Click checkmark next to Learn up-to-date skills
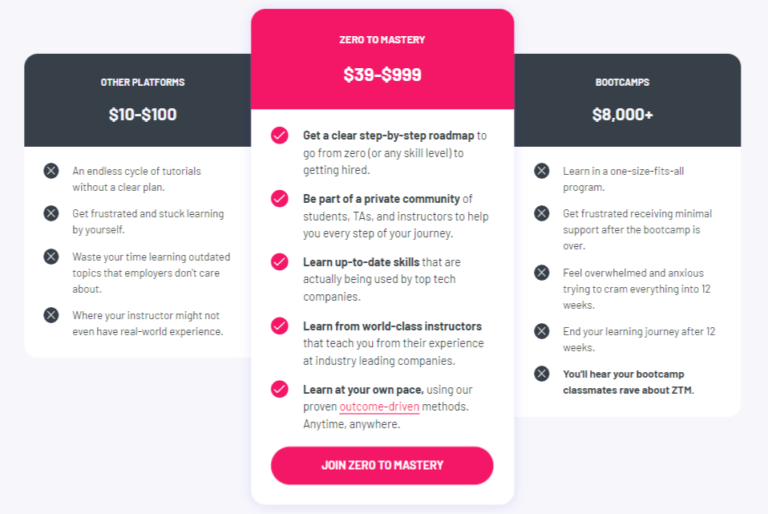 click(x=280, y=262)
